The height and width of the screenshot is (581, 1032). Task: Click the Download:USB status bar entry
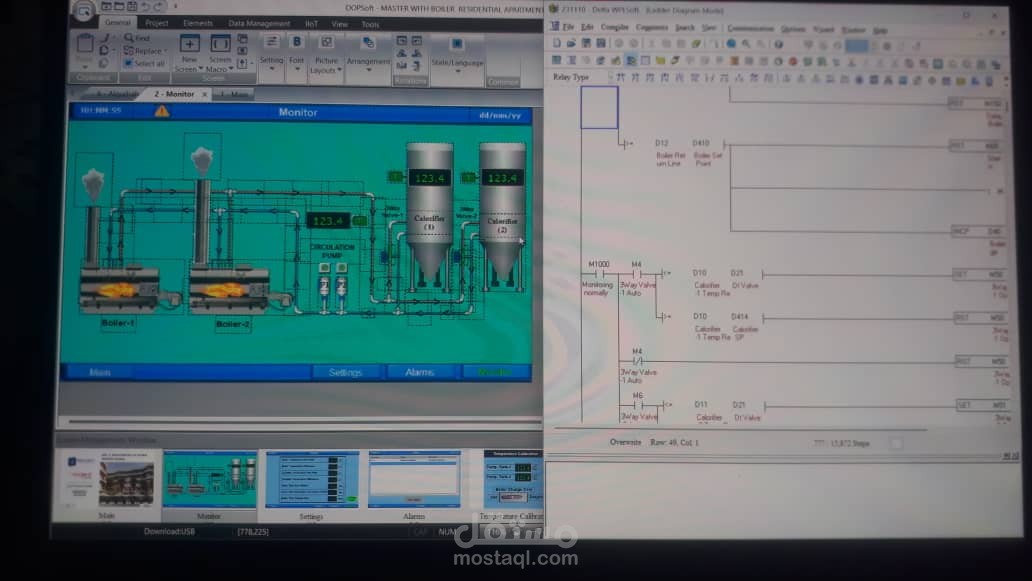tap(169, 532)
